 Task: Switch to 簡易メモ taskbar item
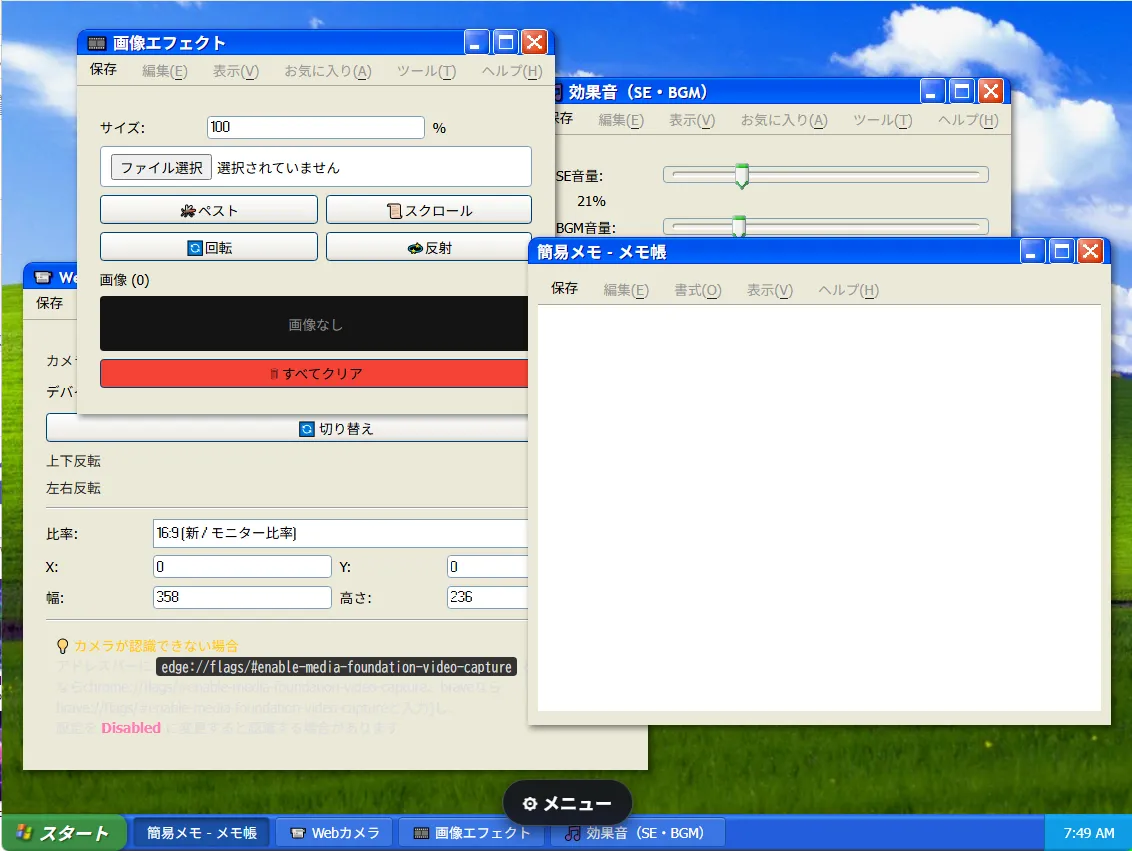pyautogui.click(x=201, y=833)
